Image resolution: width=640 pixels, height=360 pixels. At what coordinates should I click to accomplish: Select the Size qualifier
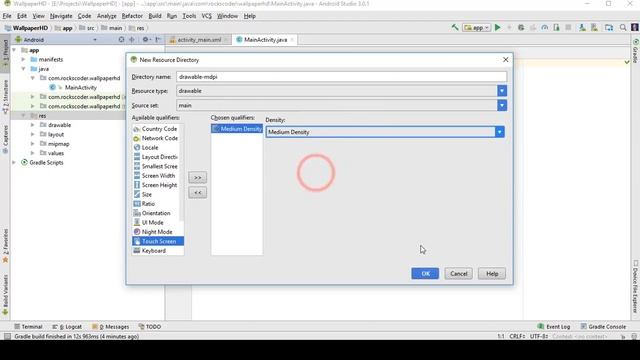158,194
